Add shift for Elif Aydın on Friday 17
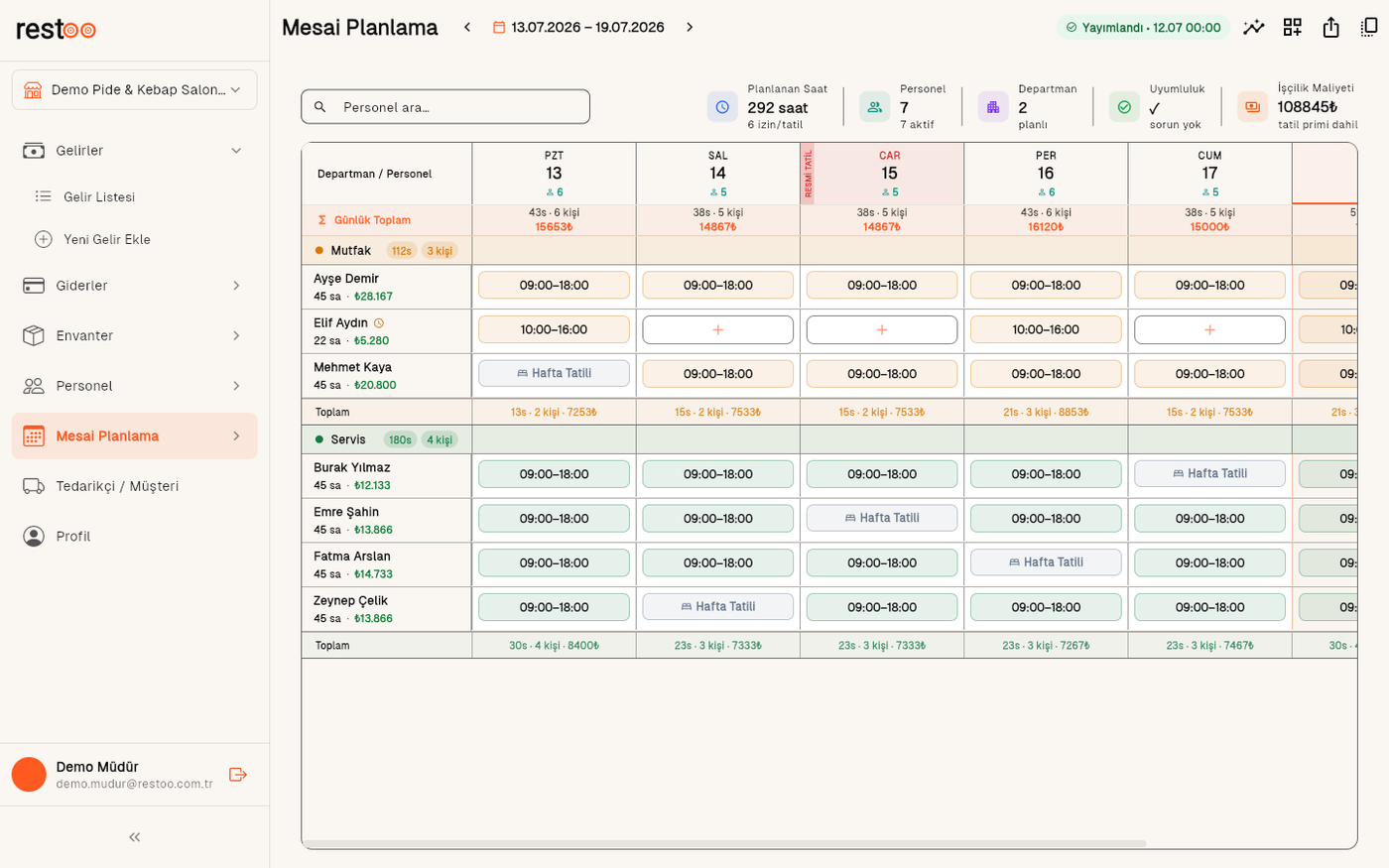The height and width of the screenshot is (868, 1389). click(1209, 329)
